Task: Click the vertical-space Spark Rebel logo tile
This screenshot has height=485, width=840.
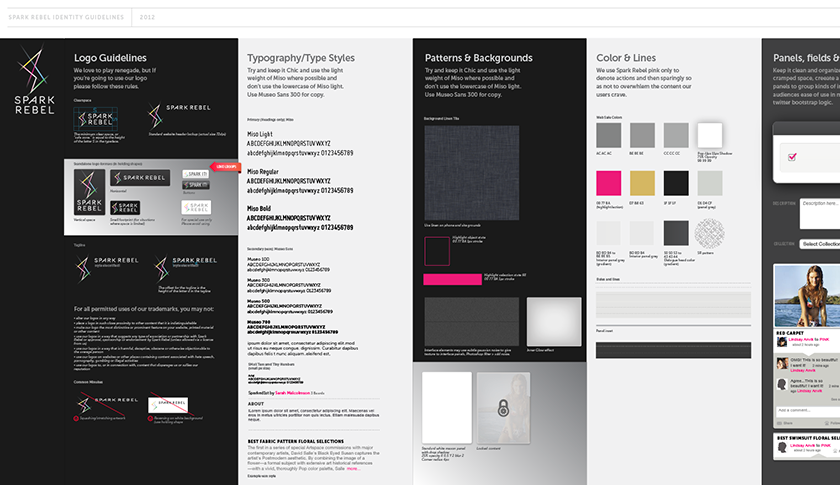Action: (89, 192)
